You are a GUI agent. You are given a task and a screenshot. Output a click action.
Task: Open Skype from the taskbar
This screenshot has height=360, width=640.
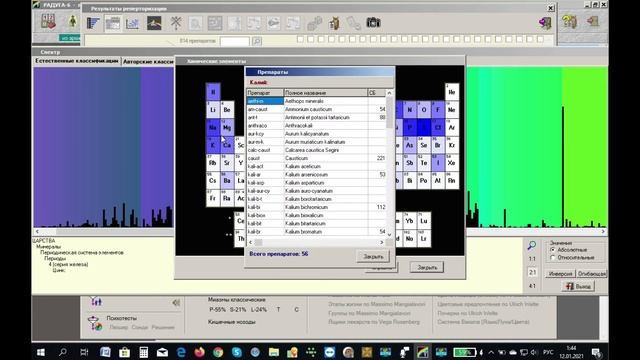click(237, 352)
